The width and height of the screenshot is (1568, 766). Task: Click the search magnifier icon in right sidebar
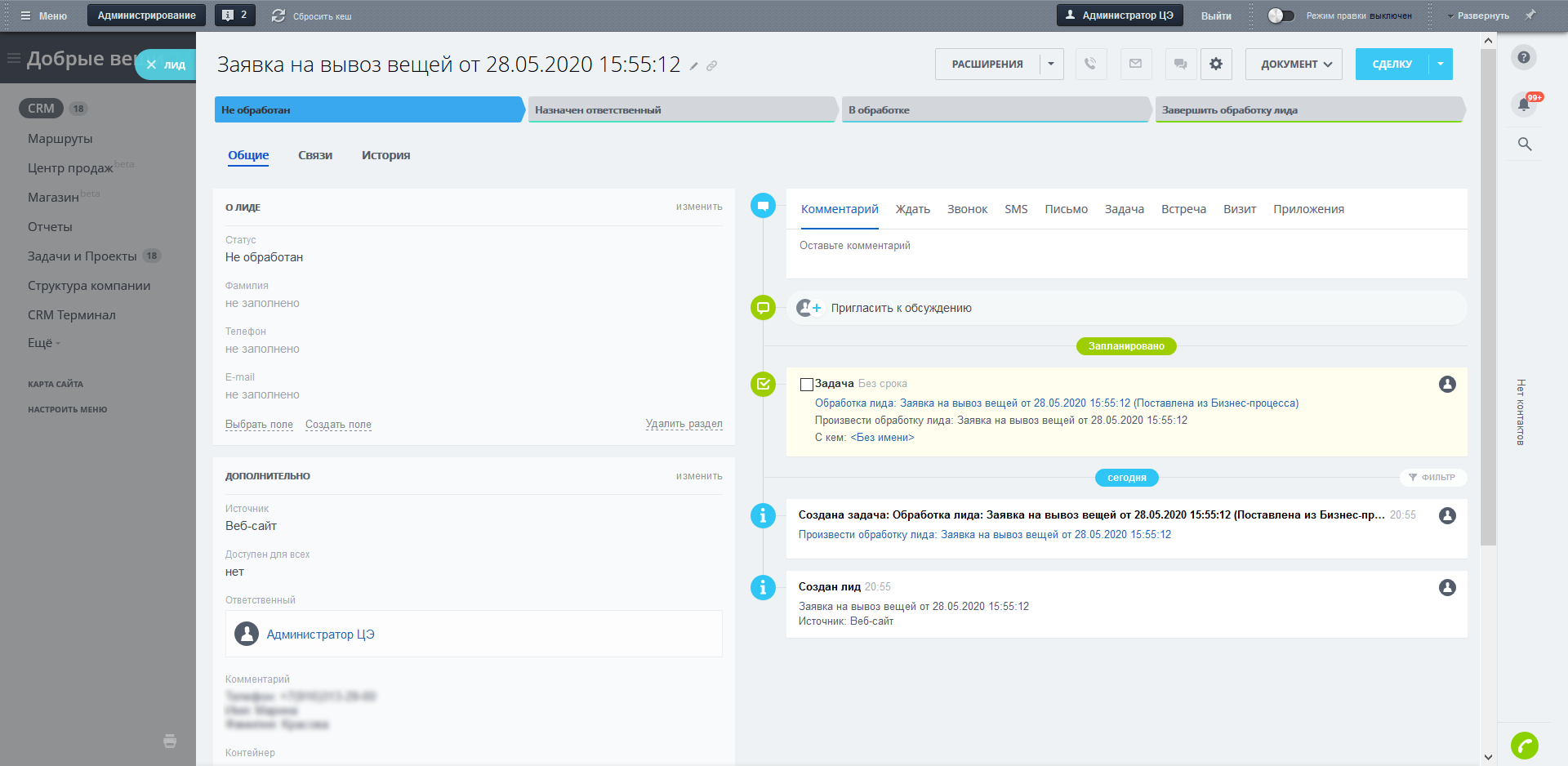pos(1524,145)
